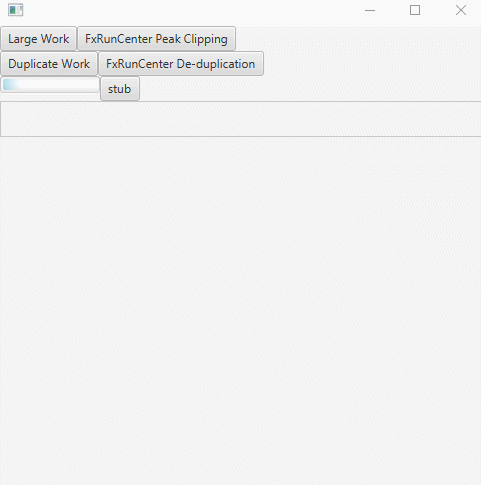Image resolution: width=481 pixels, height=485 pixels.
Task: Click the small program icon at the window's corner
Action: click(x=15, y=10)
